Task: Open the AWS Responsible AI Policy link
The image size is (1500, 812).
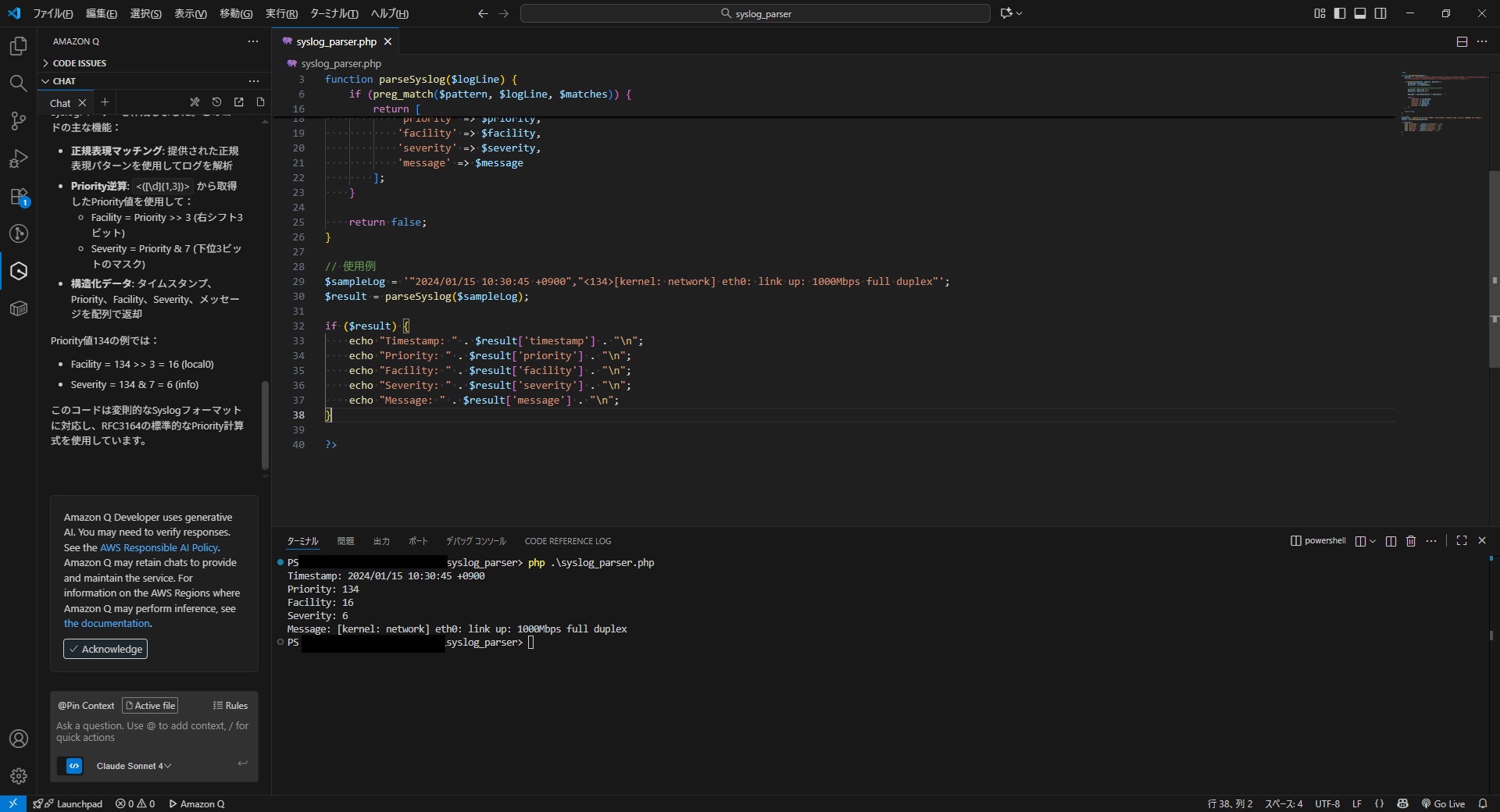Action: (159, 548)
